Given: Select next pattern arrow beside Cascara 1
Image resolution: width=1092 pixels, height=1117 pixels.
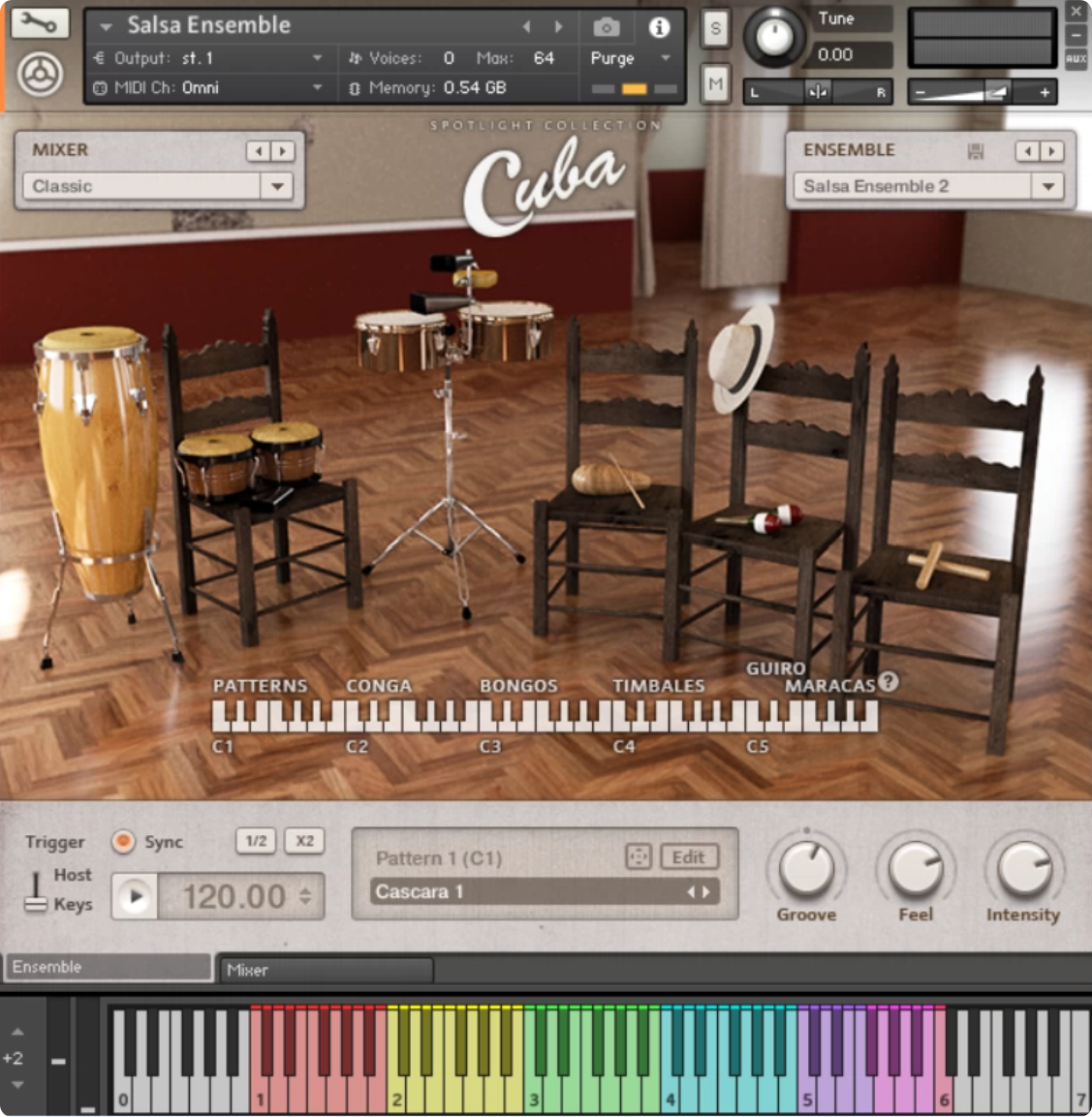Looking at the screenshot, I should pos(706,892).
